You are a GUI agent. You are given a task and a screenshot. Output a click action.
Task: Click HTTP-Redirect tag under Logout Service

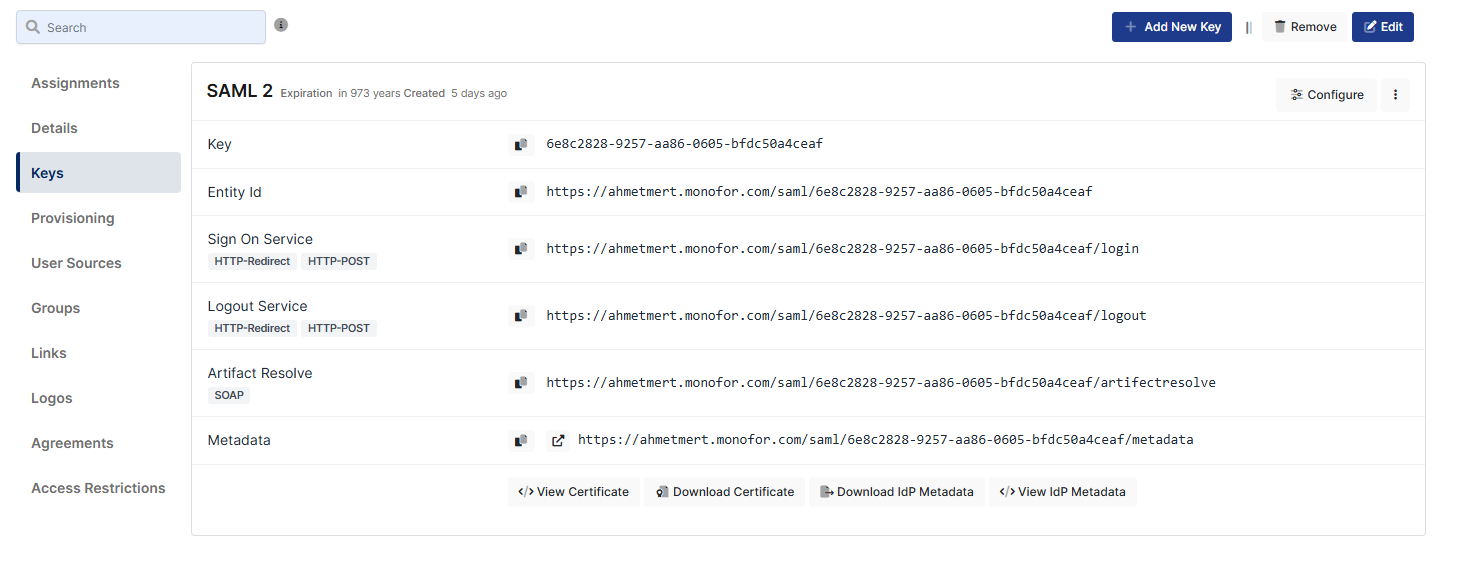point(252,328)
